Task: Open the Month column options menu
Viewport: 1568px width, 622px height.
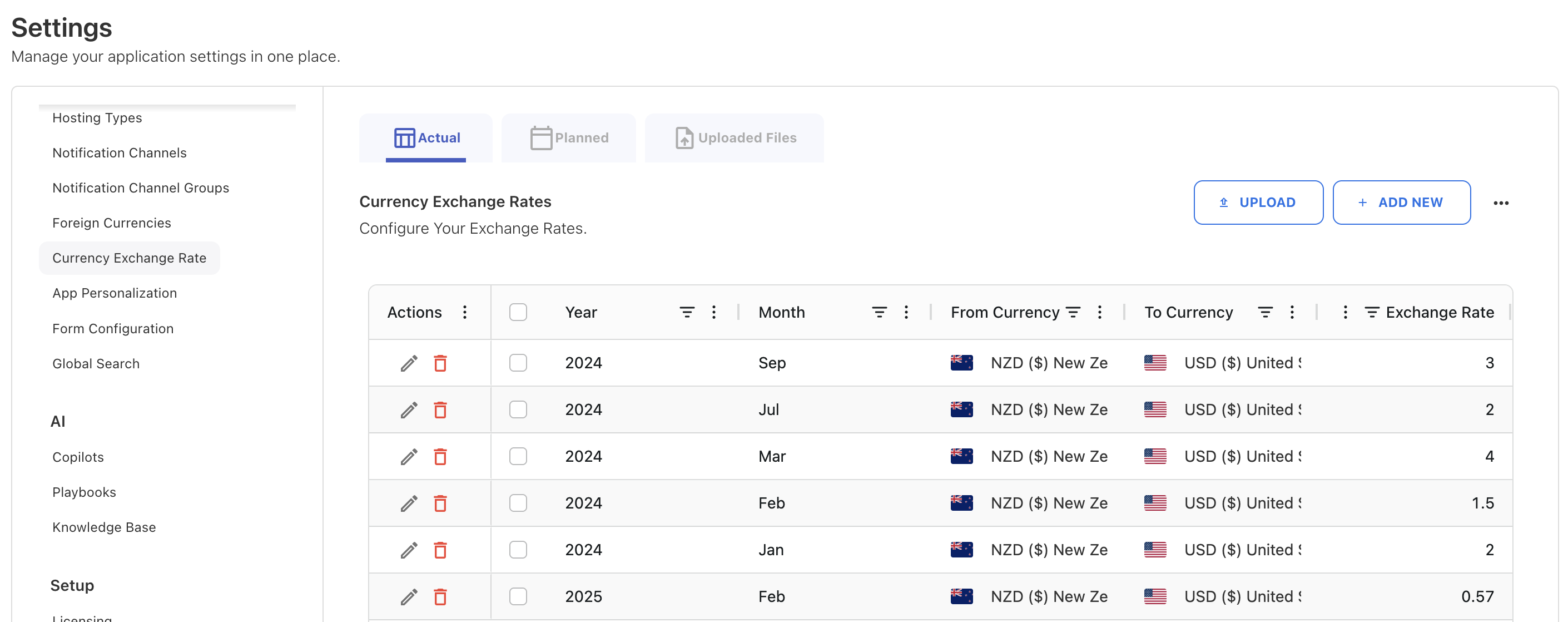Action: [x=906, y=313]
